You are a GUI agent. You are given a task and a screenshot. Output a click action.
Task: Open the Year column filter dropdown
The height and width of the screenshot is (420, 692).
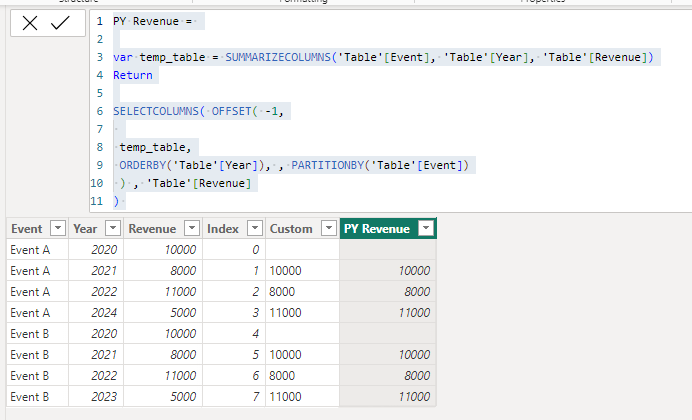pos(113,228)
